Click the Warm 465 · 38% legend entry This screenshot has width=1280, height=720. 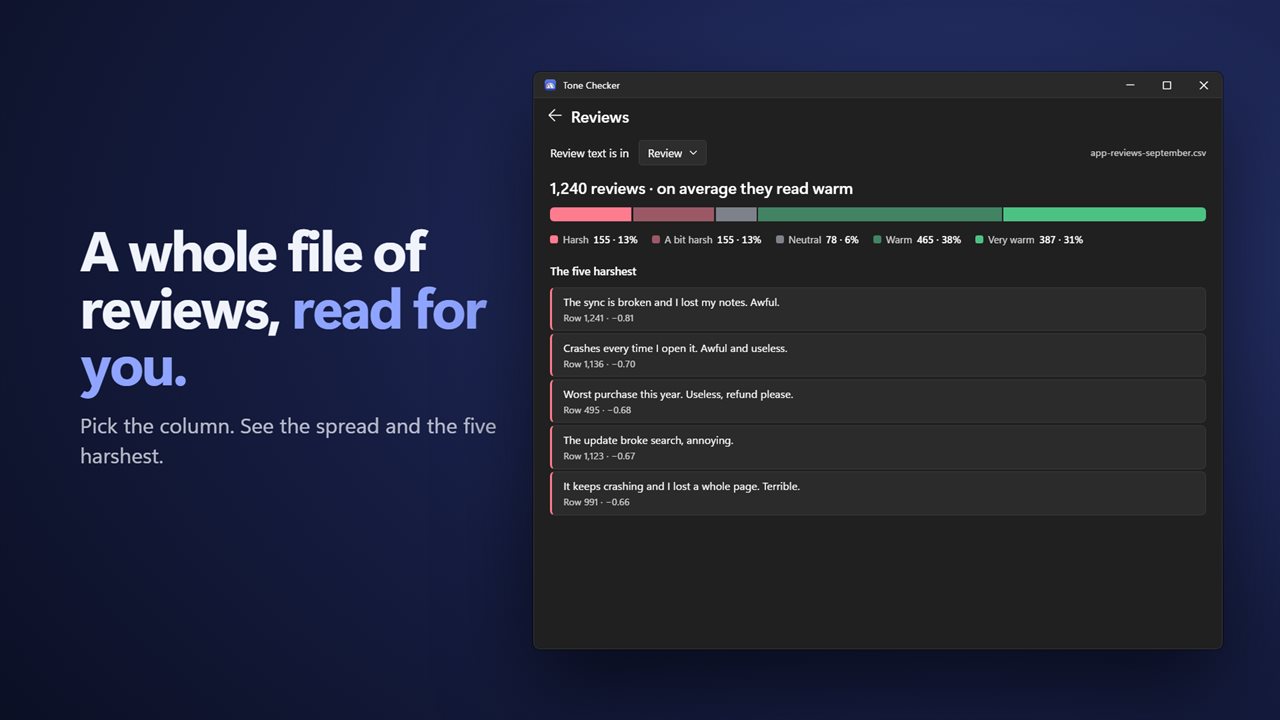tap(917, 240)
